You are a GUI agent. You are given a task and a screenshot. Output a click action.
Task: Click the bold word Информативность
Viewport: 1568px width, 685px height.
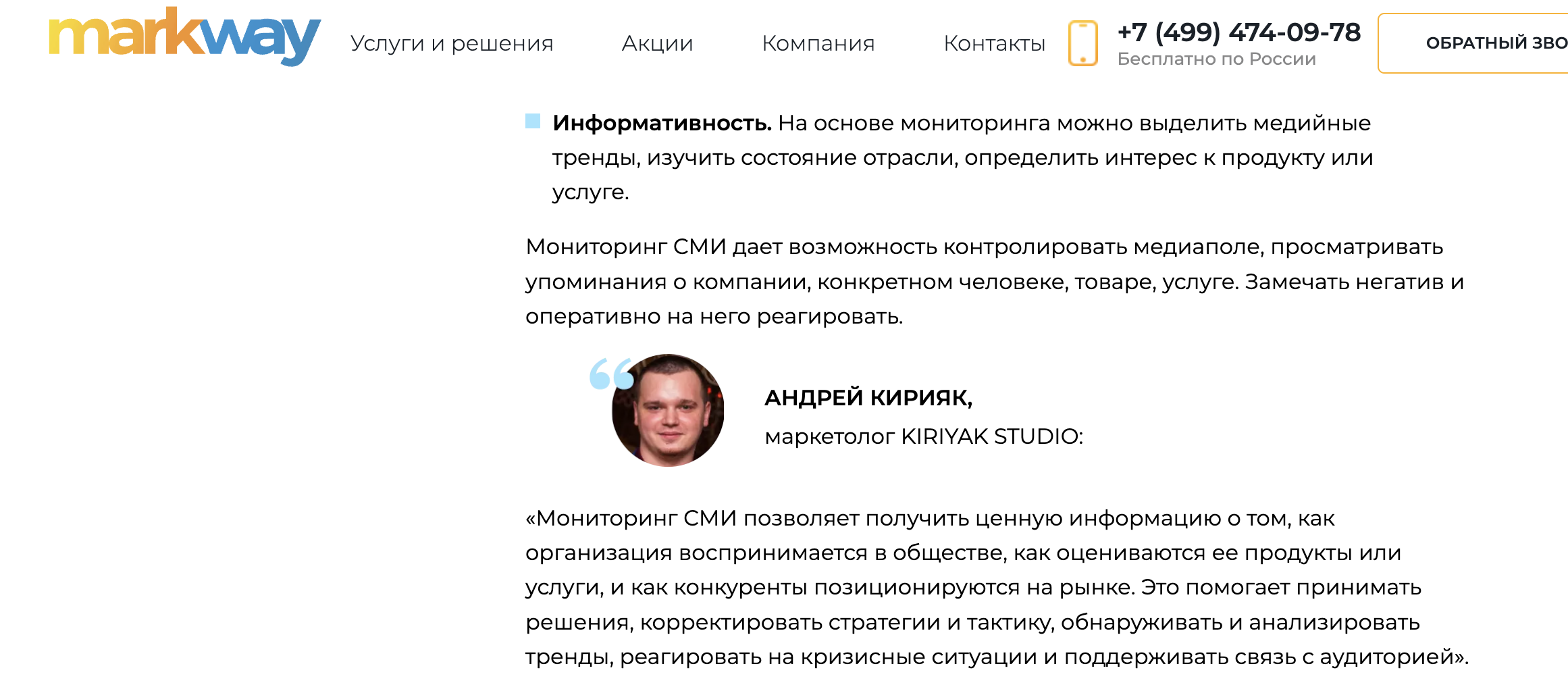662,123
